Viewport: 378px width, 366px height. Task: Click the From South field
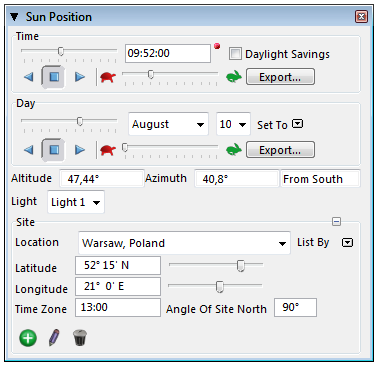(x=320, y=179)
